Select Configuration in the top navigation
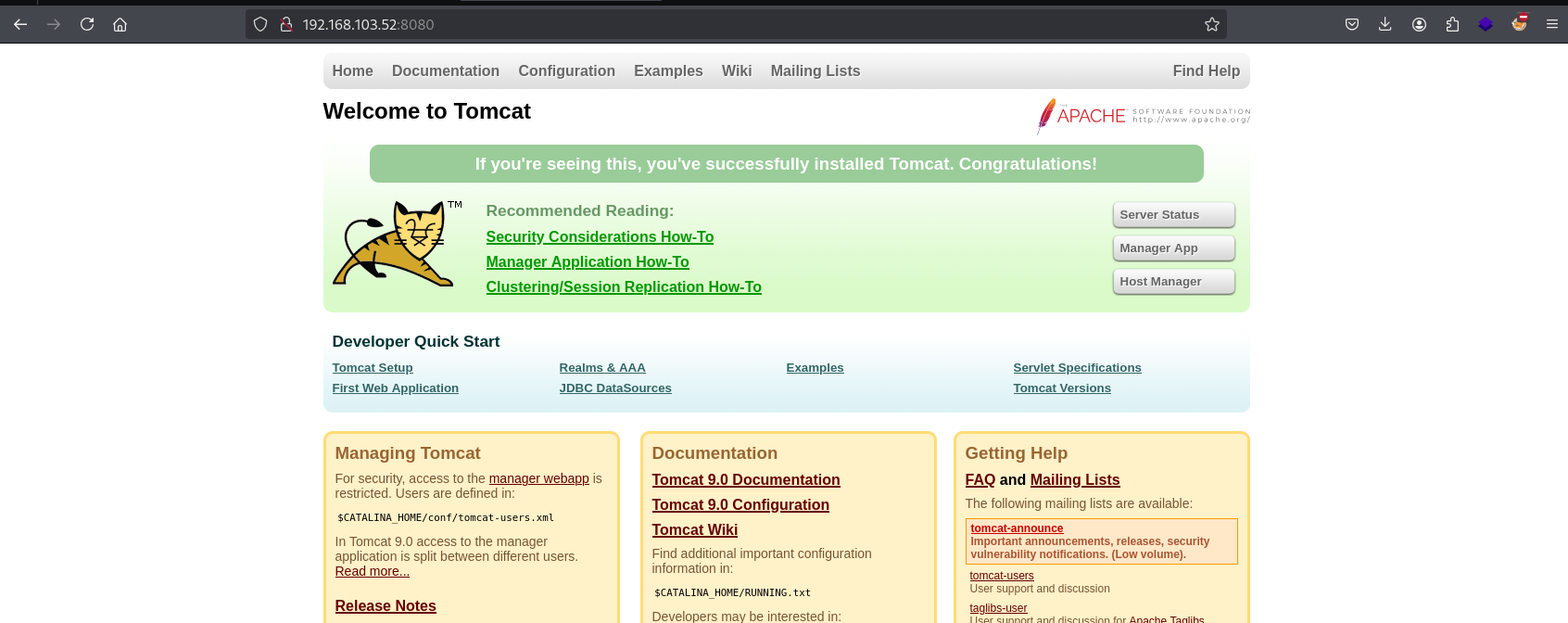 pos(566,70)
